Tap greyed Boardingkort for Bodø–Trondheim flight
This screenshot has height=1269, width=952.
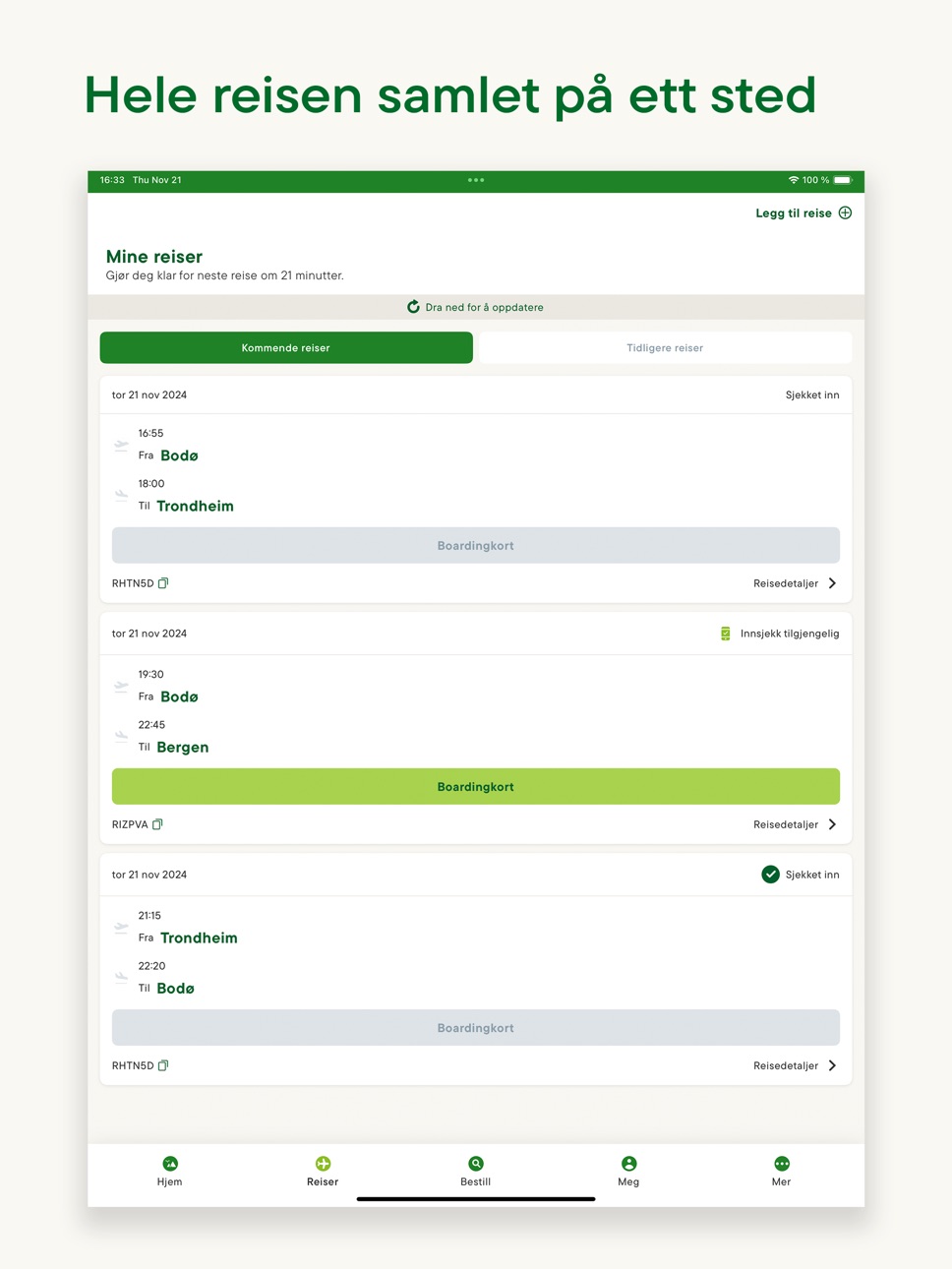tap(476, 546)
